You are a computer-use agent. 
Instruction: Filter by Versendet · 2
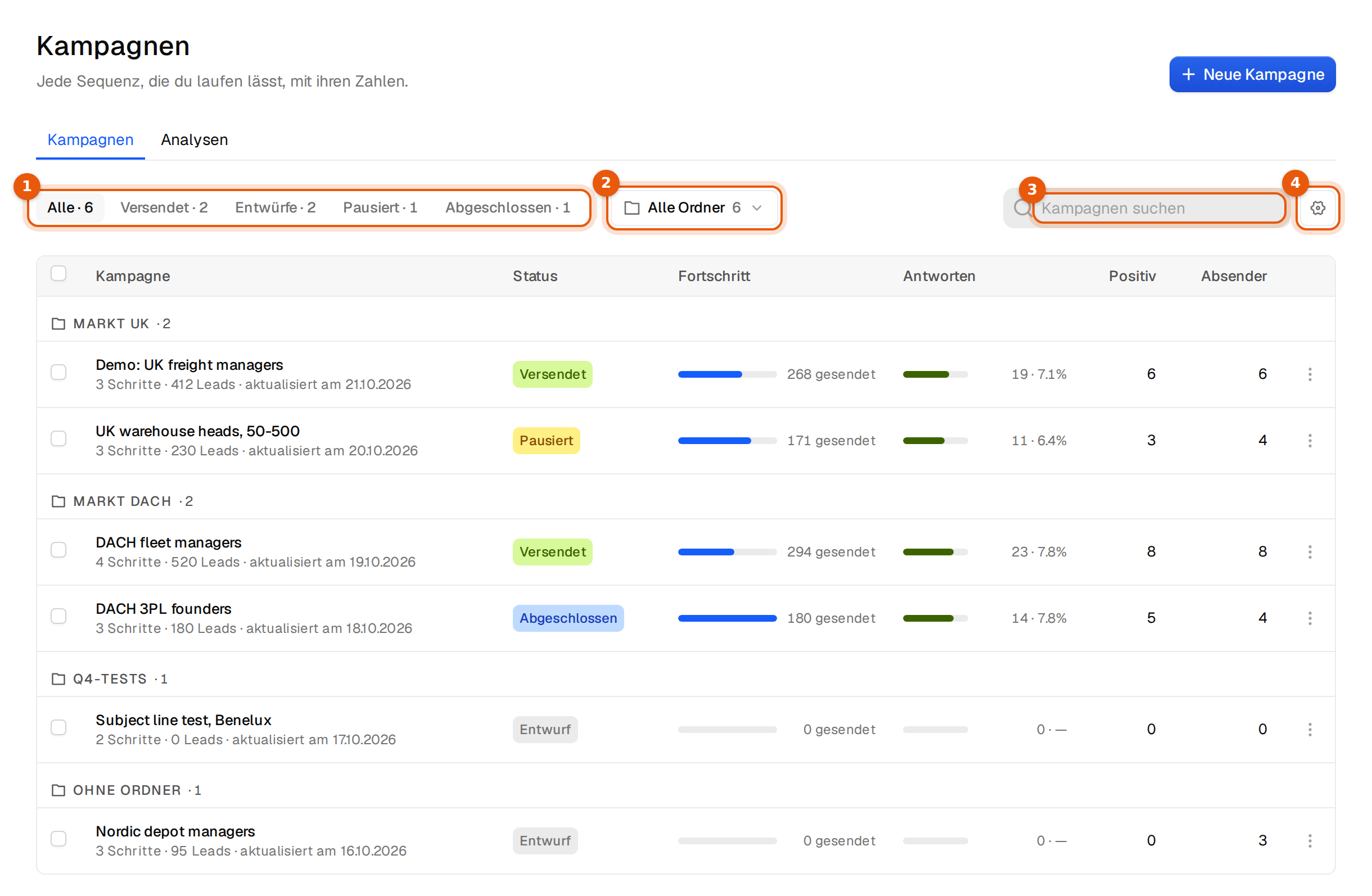pyautogui.click(x=164, y=207)
